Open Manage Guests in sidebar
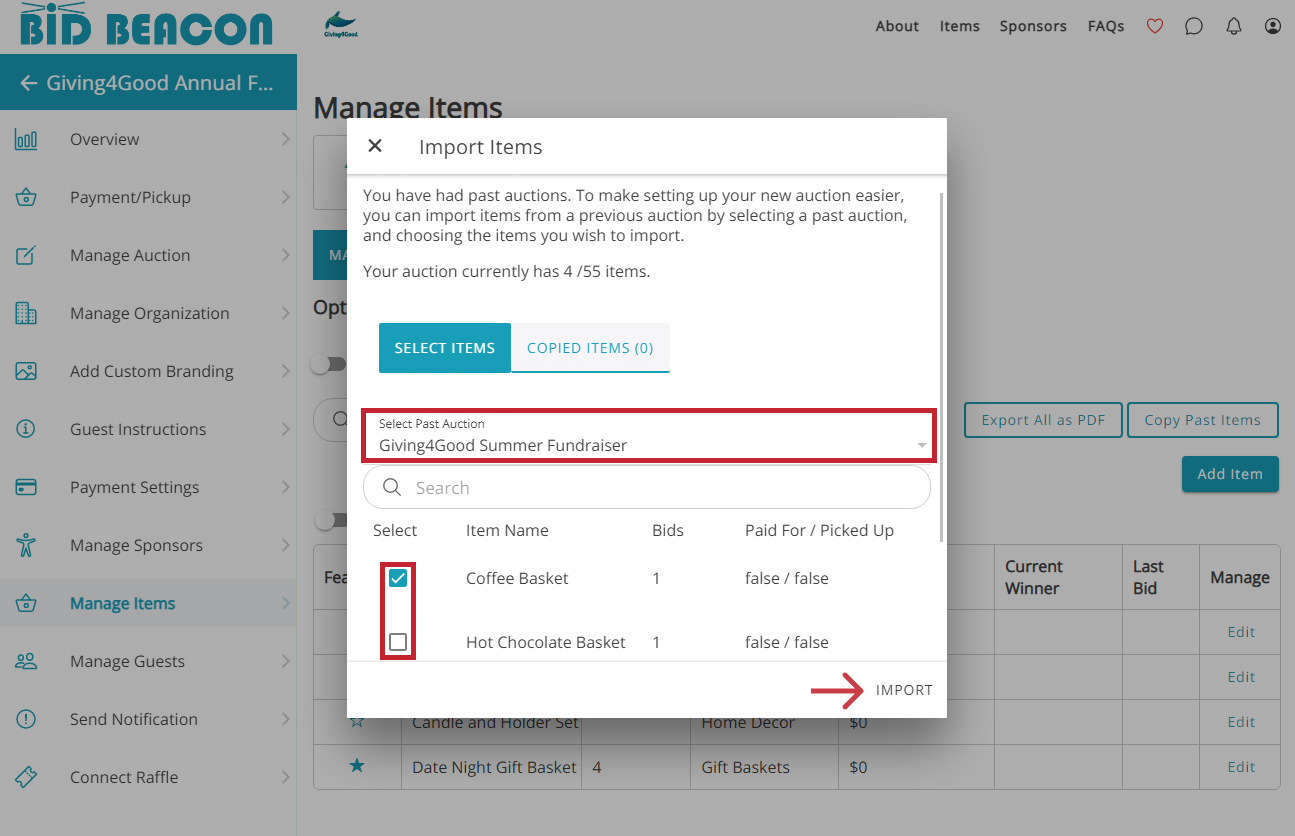 point(148,661)
